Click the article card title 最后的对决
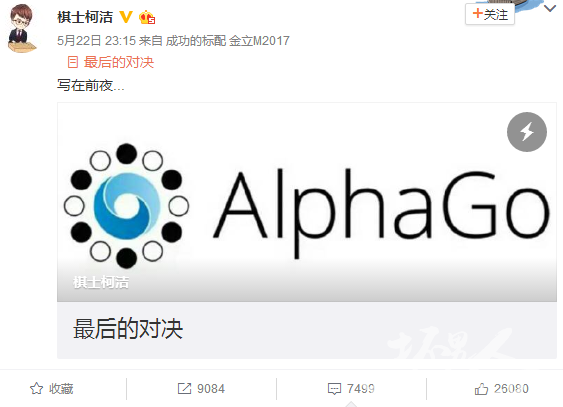This screenshot has height=407, width=563. (128, 329)
